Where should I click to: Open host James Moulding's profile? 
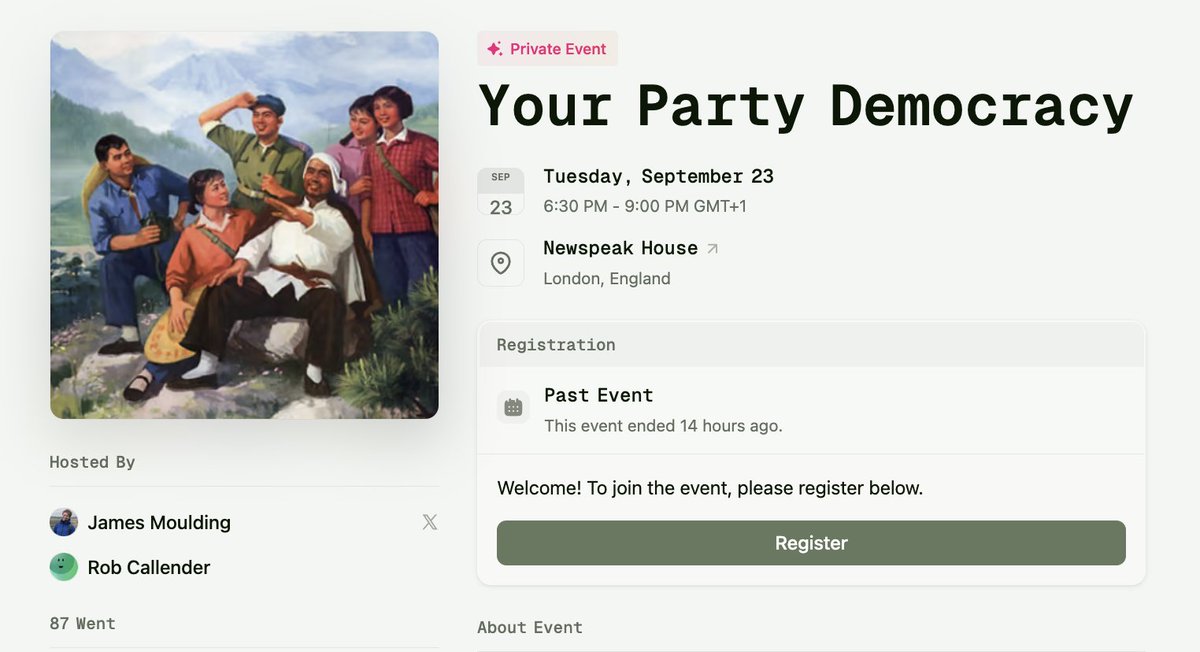coord(159,522)
